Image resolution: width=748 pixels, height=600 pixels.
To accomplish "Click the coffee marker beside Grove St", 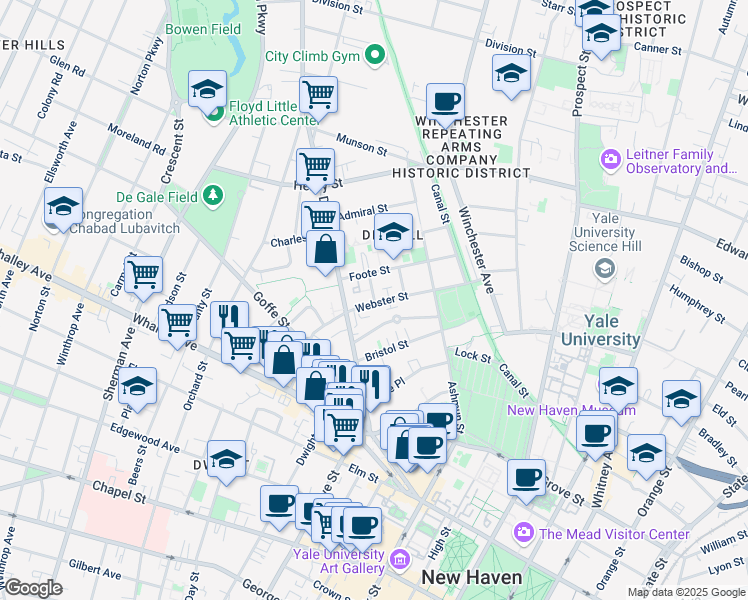I will 526,479.
